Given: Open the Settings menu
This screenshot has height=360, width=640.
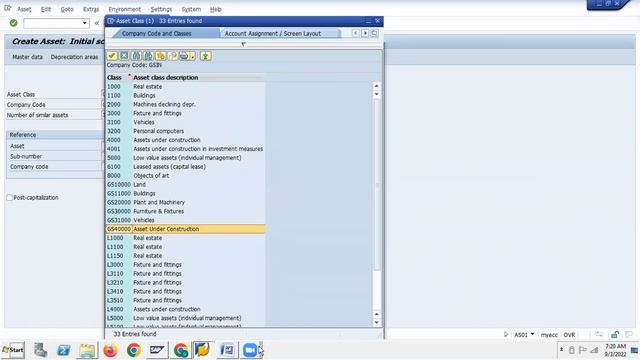Looking at the screenshot, I should point(161,9).
